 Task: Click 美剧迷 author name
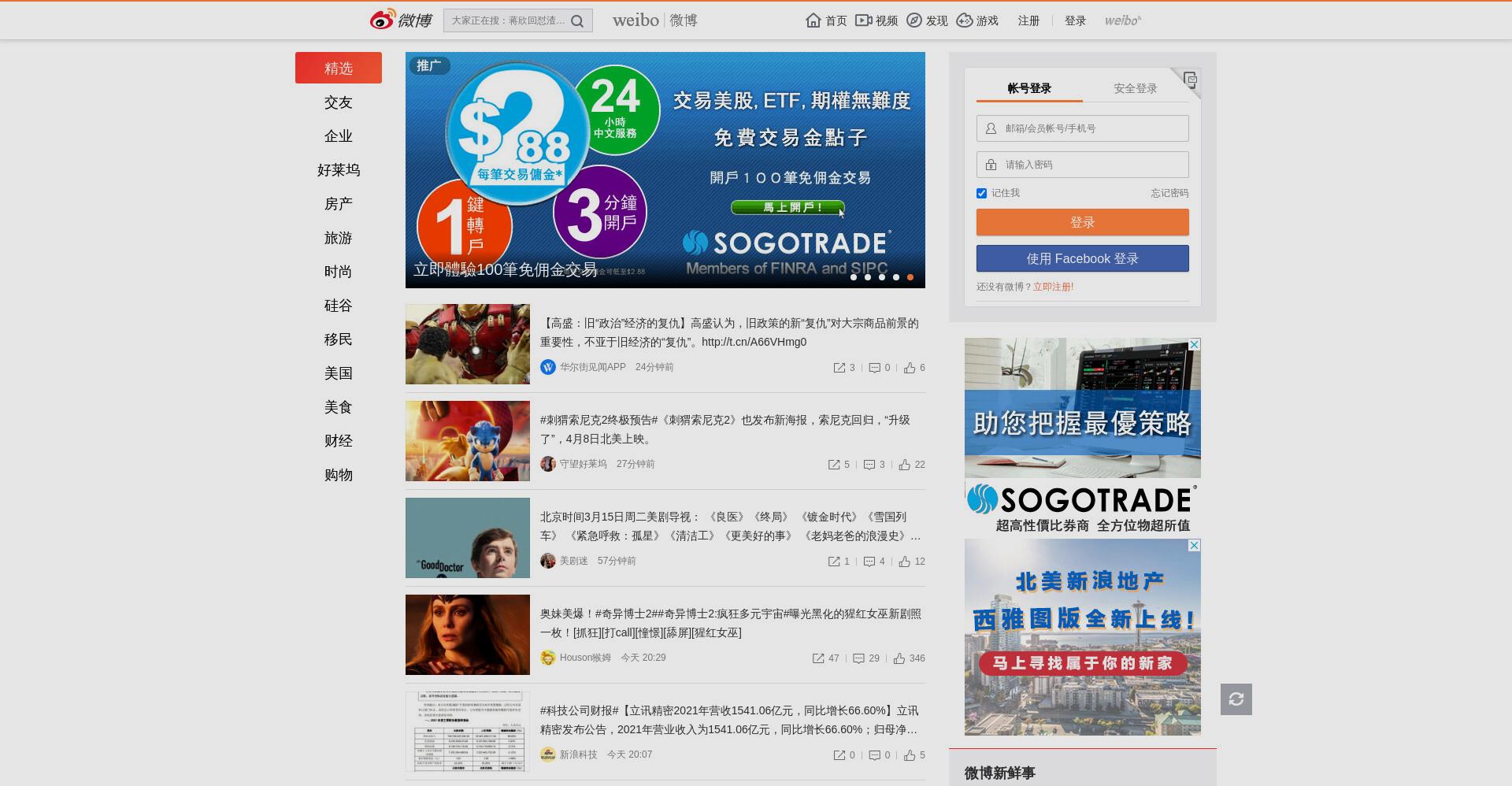tap(574, 561)
